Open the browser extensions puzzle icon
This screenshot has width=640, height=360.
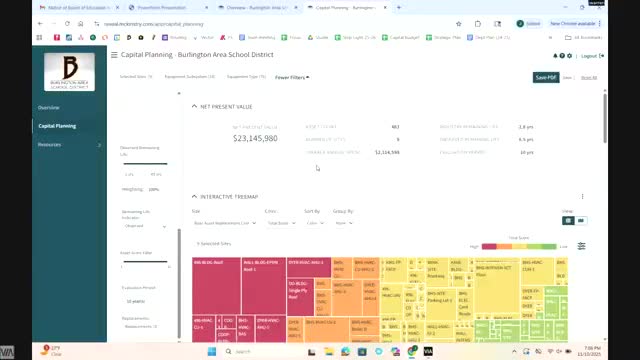tap(478, 24)
